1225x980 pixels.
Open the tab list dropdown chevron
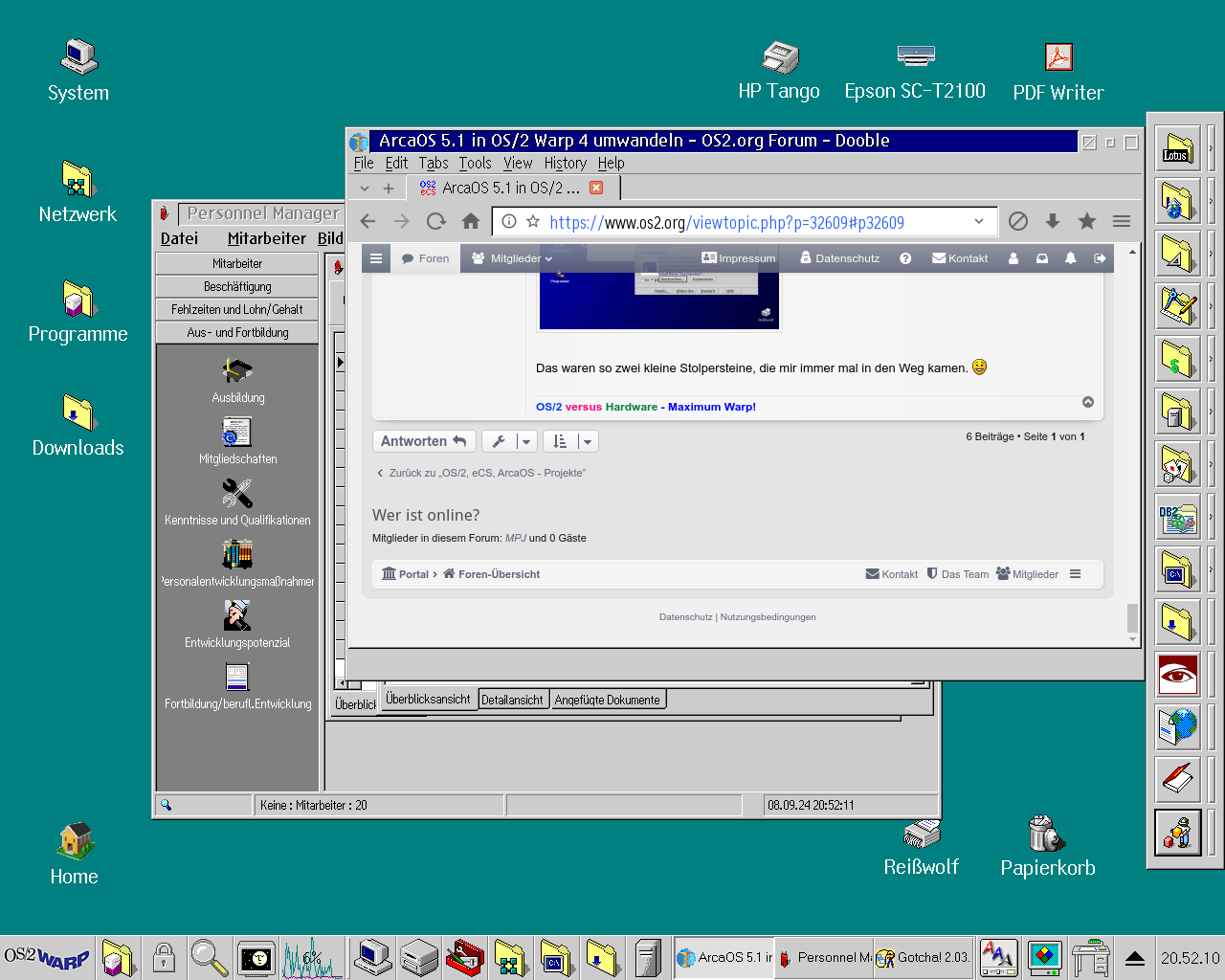(x=365, y=189)
